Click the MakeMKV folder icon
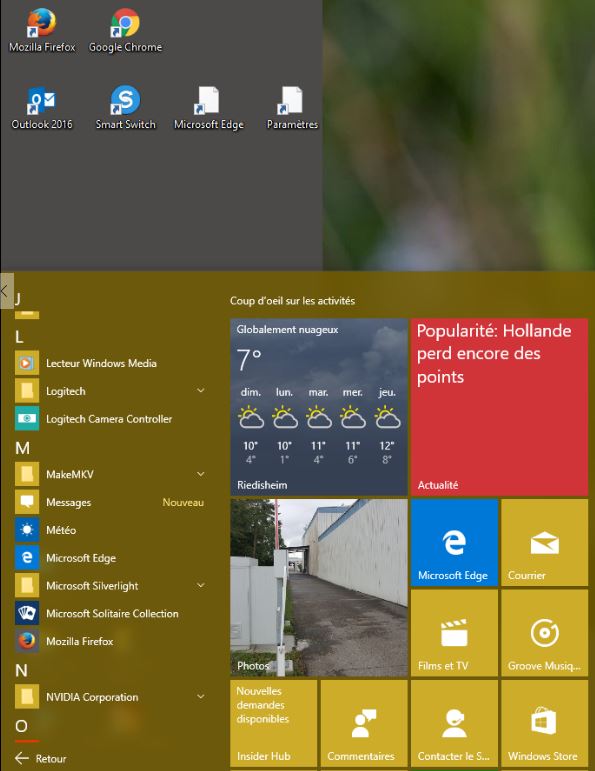The height and width of the screenshot is (771, 595). [27, 474]
